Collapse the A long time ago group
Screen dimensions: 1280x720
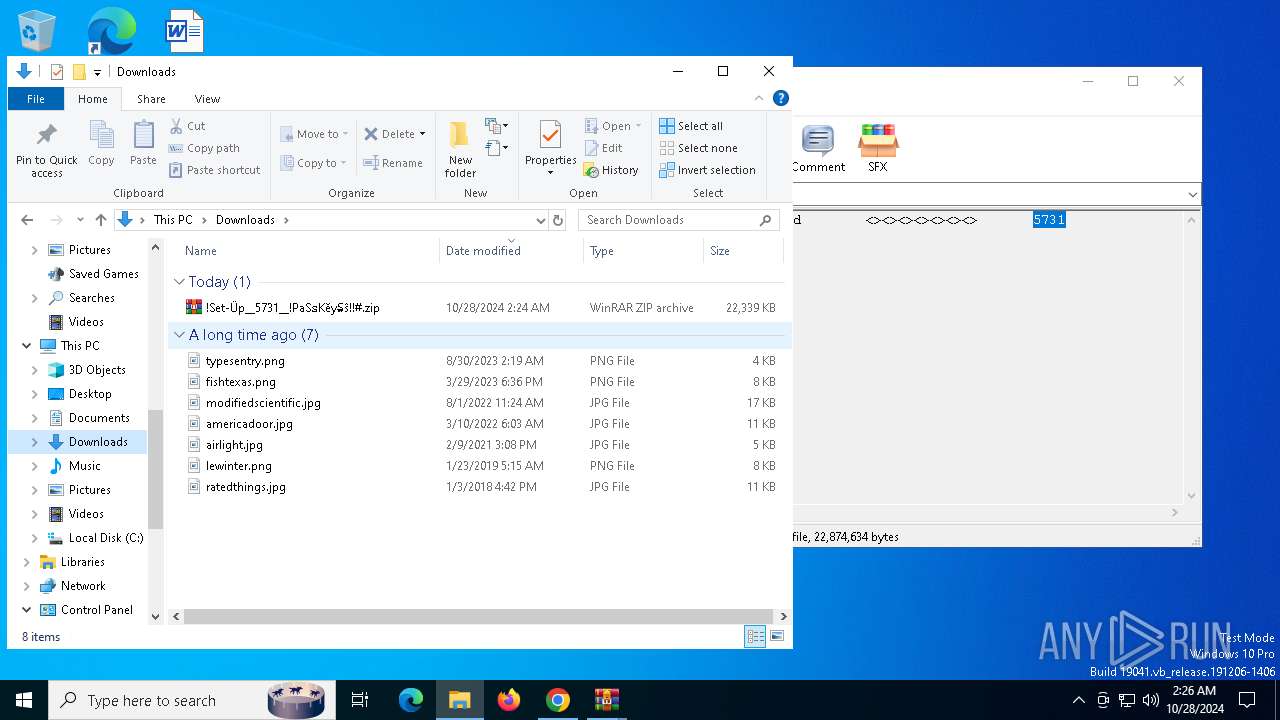click(180, 335)
